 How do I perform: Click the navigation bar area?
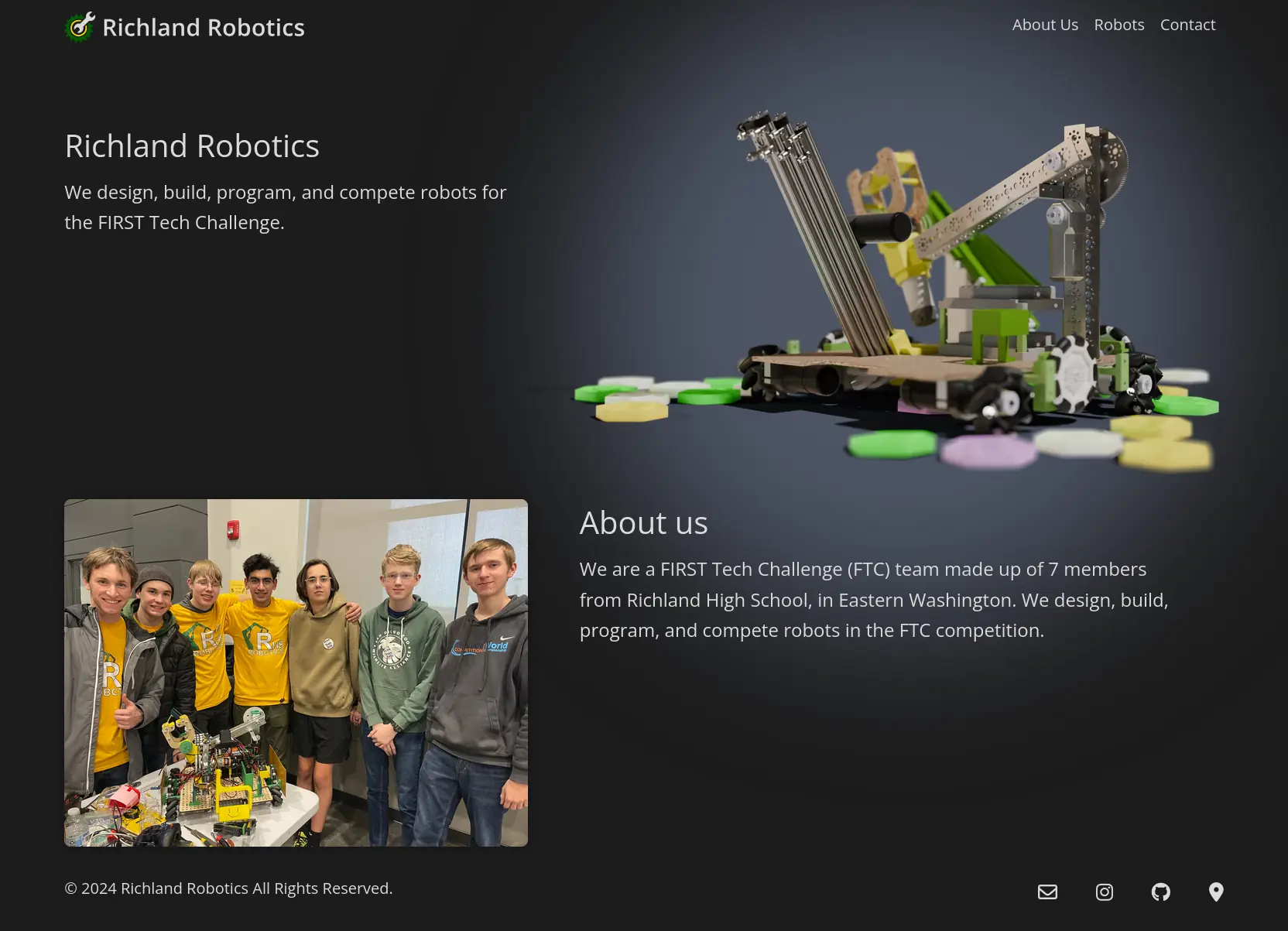(x=644, y=25)
